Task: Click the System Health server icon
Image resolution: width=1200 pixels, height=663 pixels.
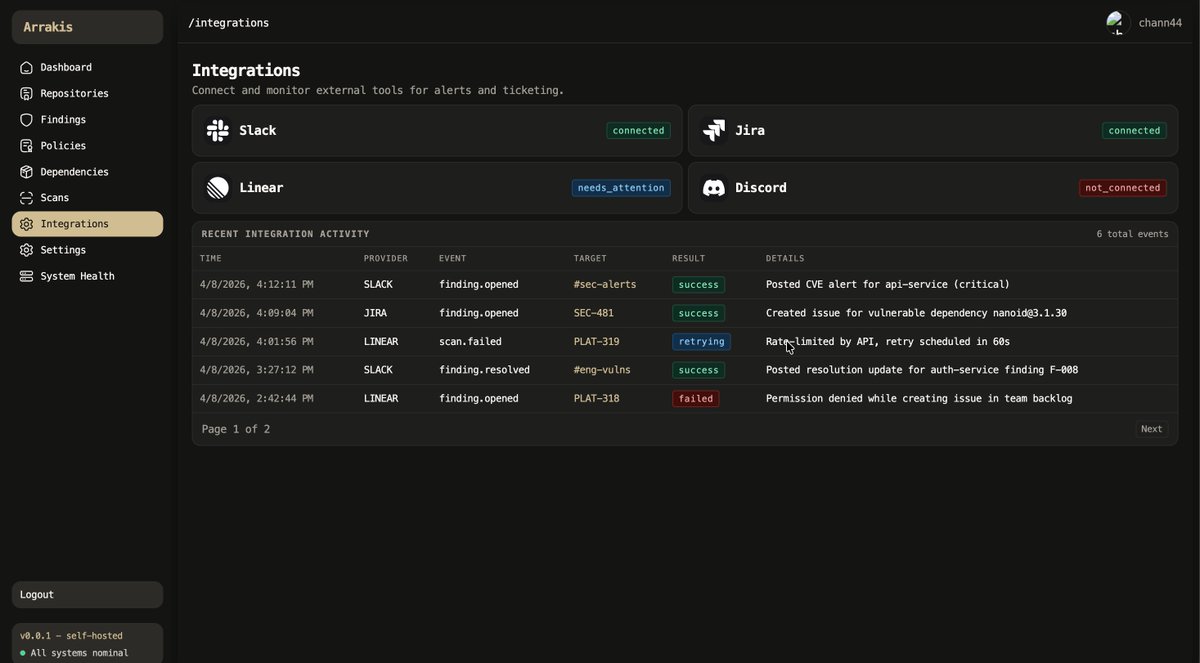Action: tap(27, 276)
